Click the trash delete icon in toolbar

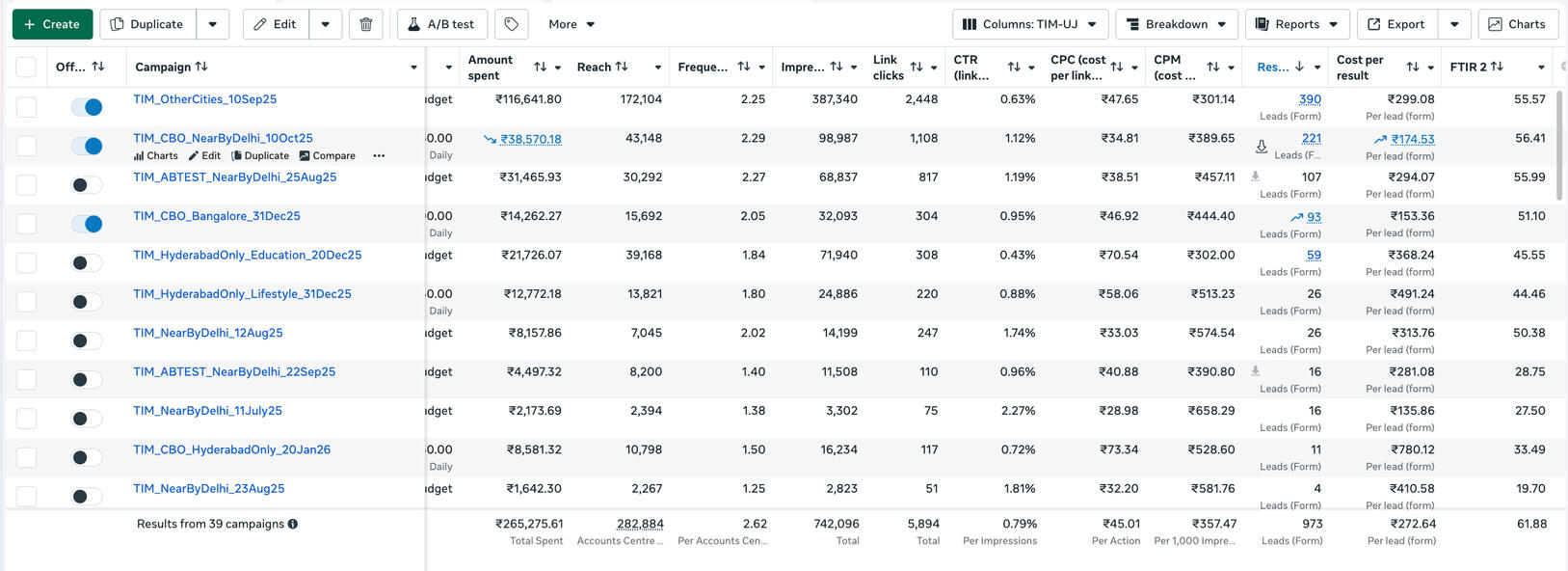(x=365, y=24)
